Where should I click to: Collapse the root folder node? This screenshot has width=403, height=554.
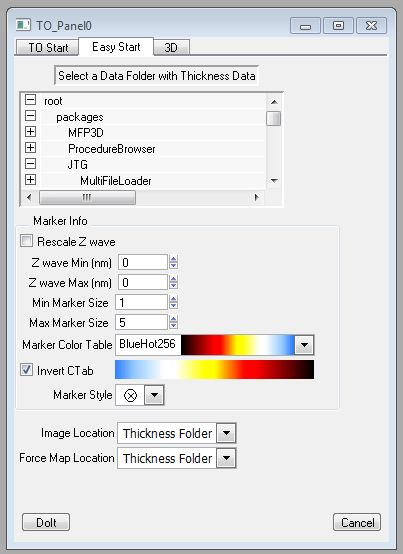(x=30, y=100)
